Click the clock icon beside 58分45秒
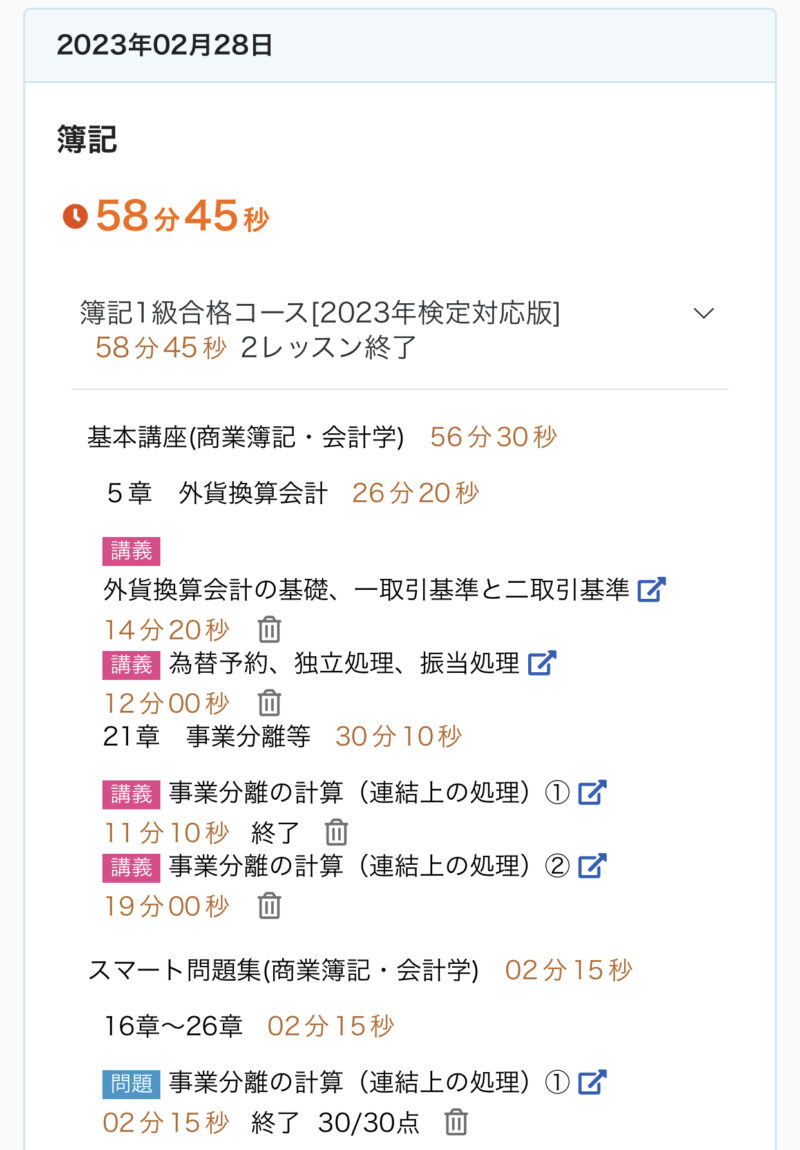 (75, 216)
